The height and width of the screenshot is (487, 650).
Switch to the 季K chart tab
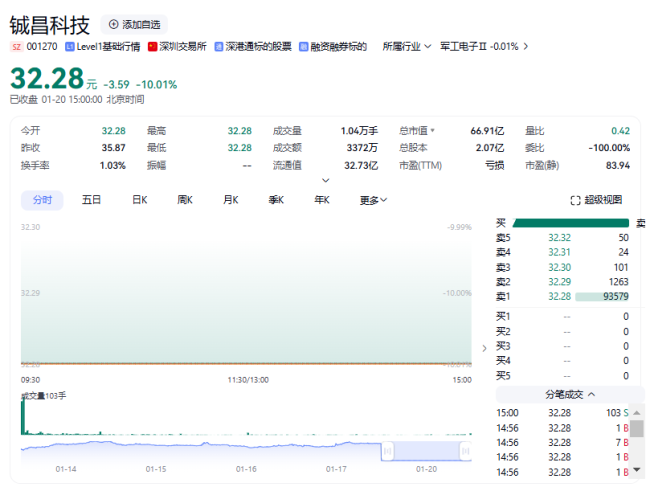tap(276, 200)
